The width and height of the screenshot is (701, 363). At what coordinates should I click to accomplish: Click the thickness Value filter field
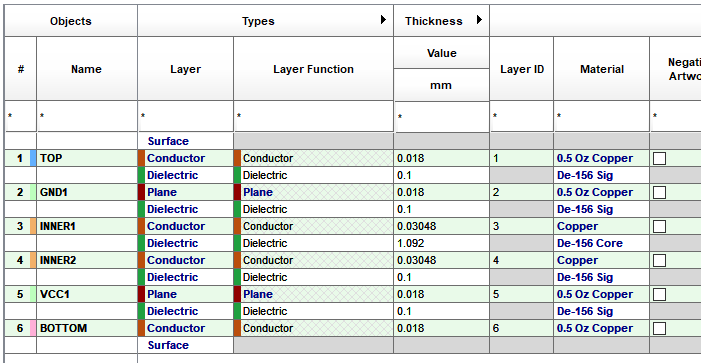[x=442, y=117]
